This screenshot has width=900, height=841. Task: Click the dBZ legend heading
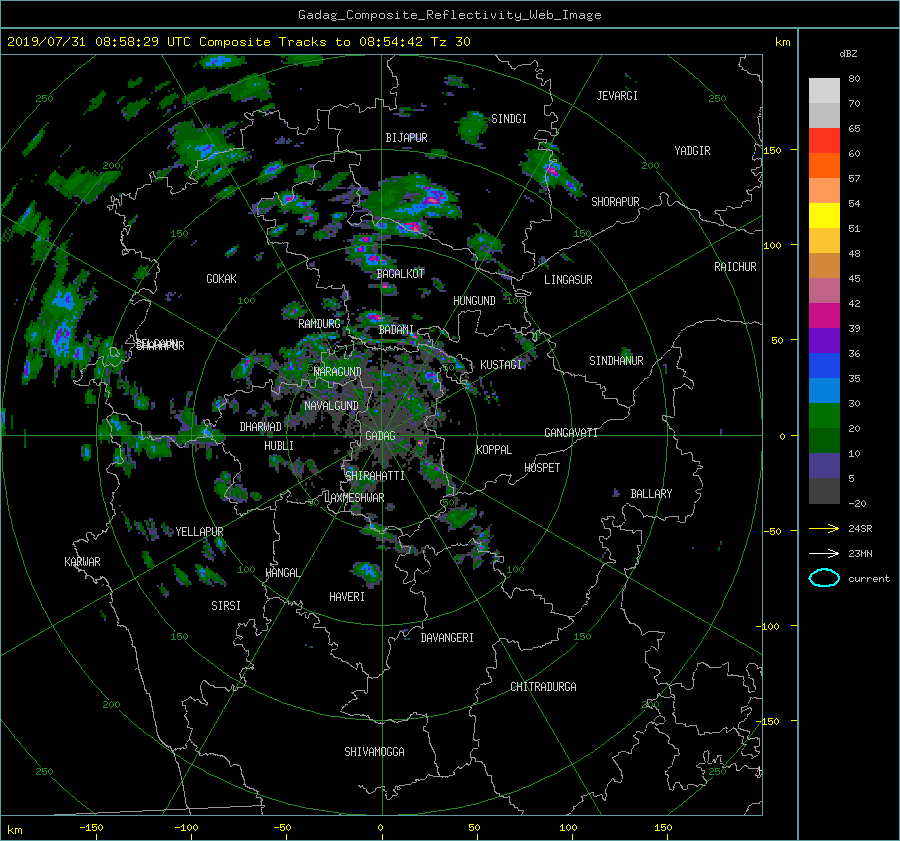[x=848, y=54]
